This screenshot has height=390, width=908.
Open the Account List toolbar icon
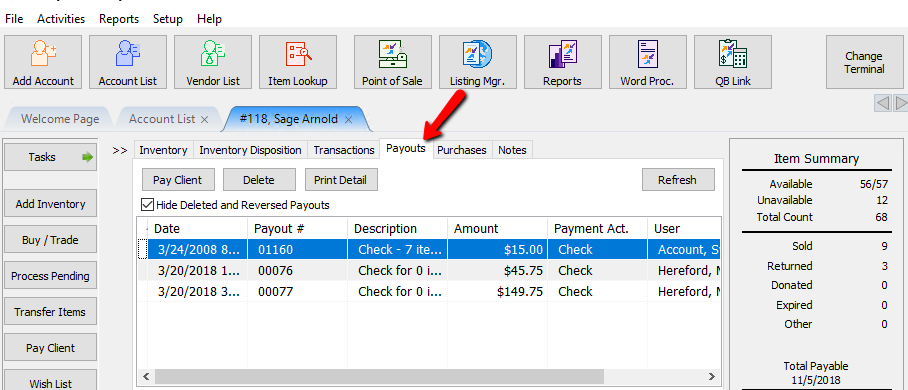pyautogui.click(x=127, y=62)
